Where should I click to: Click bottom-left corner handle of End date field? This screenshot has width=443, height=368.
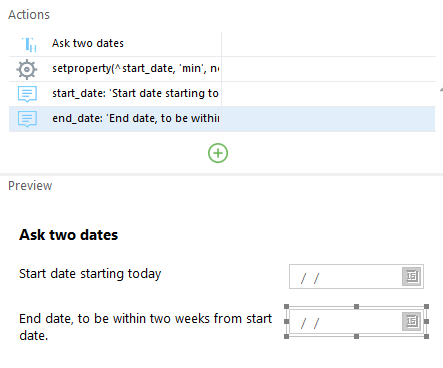click(x=286, y=336)
